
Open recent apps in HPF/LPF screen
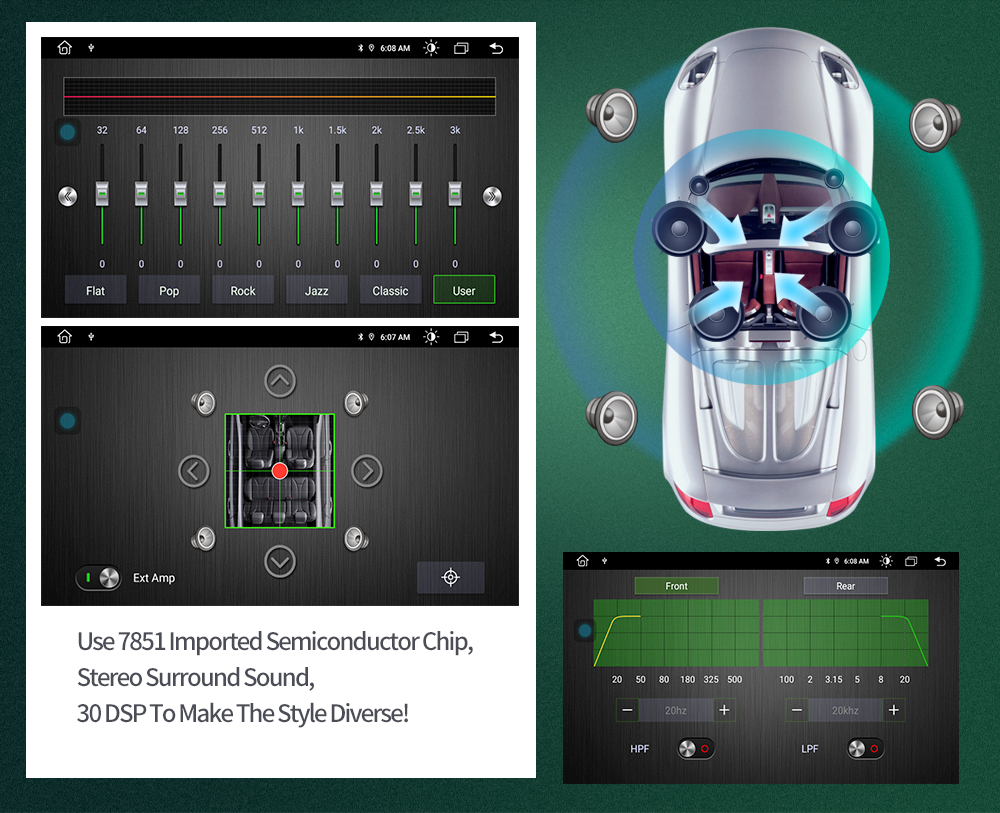(911, 561)
